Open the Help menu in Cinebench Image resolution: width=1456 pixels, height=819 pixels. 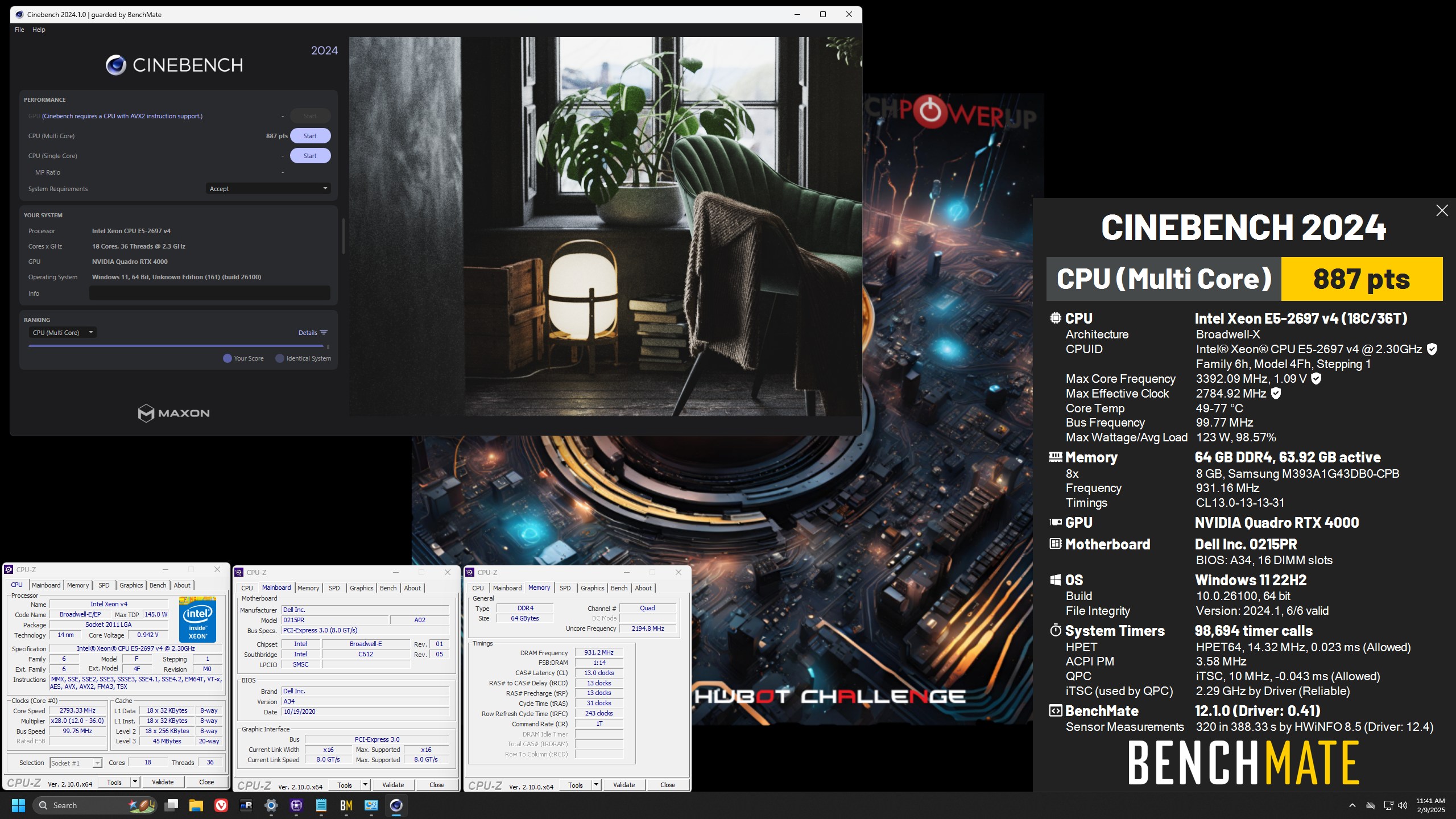click(39, 30)
